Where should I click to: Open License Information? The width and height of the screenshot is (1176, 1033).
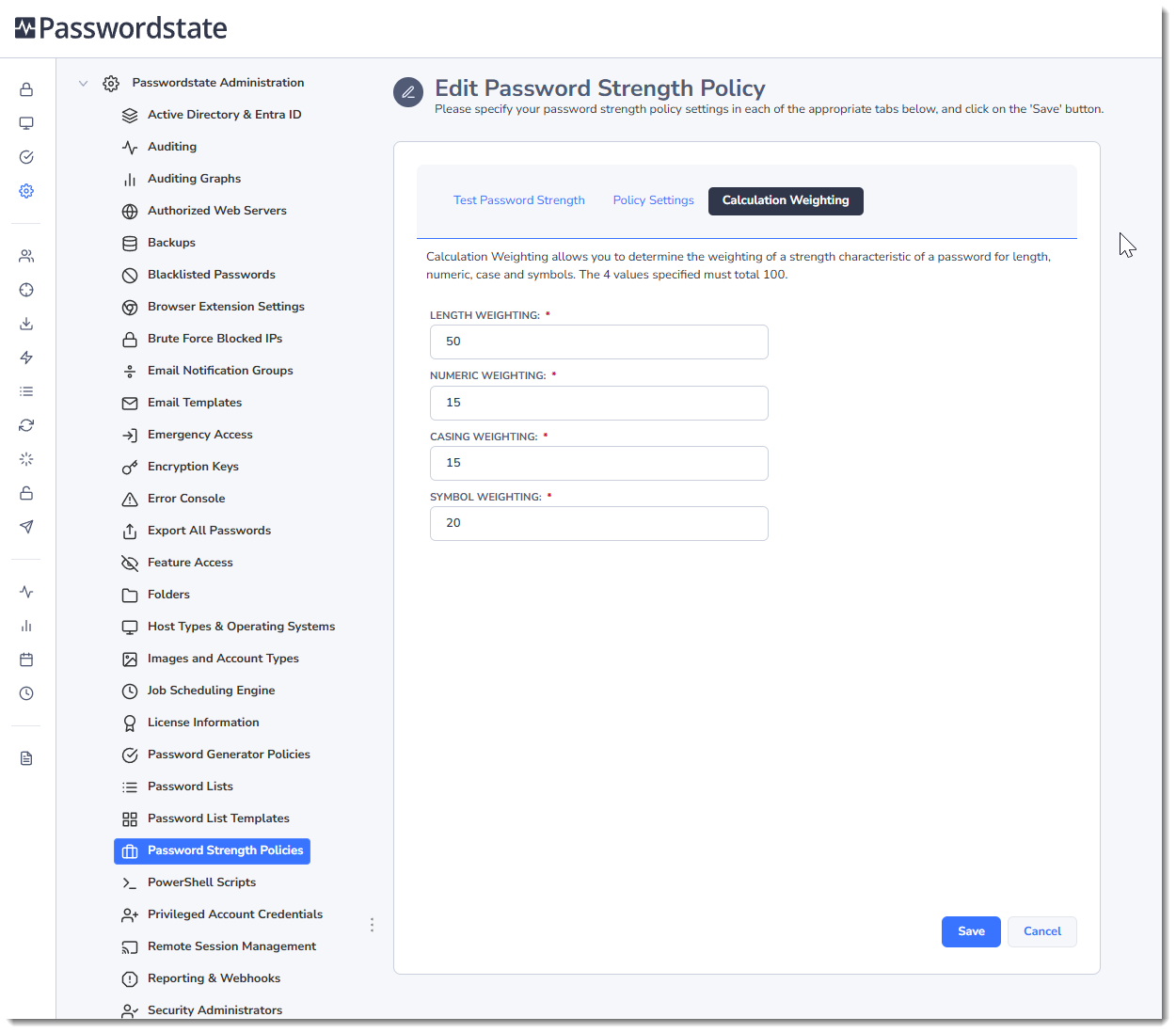[x=203, y=723]
